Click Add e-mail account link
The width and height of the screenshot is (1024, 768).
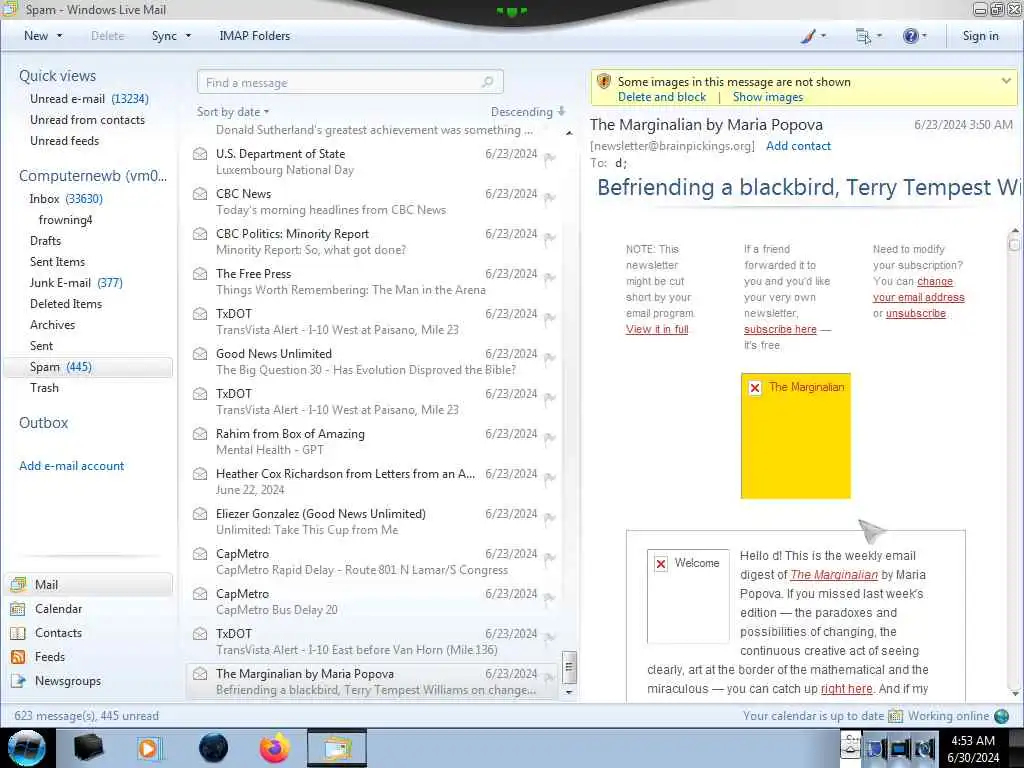click(x=71, y=466)
